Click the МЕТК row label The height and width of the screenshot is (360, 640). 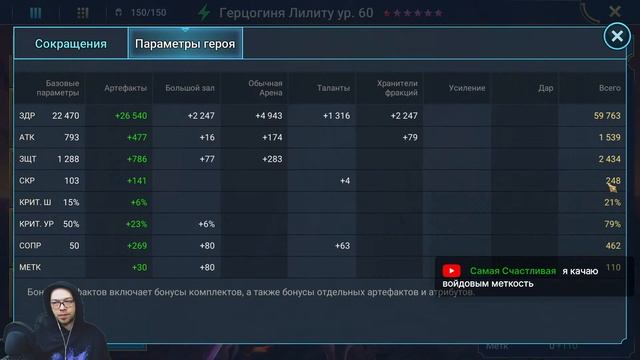click(x=30, y=267)
